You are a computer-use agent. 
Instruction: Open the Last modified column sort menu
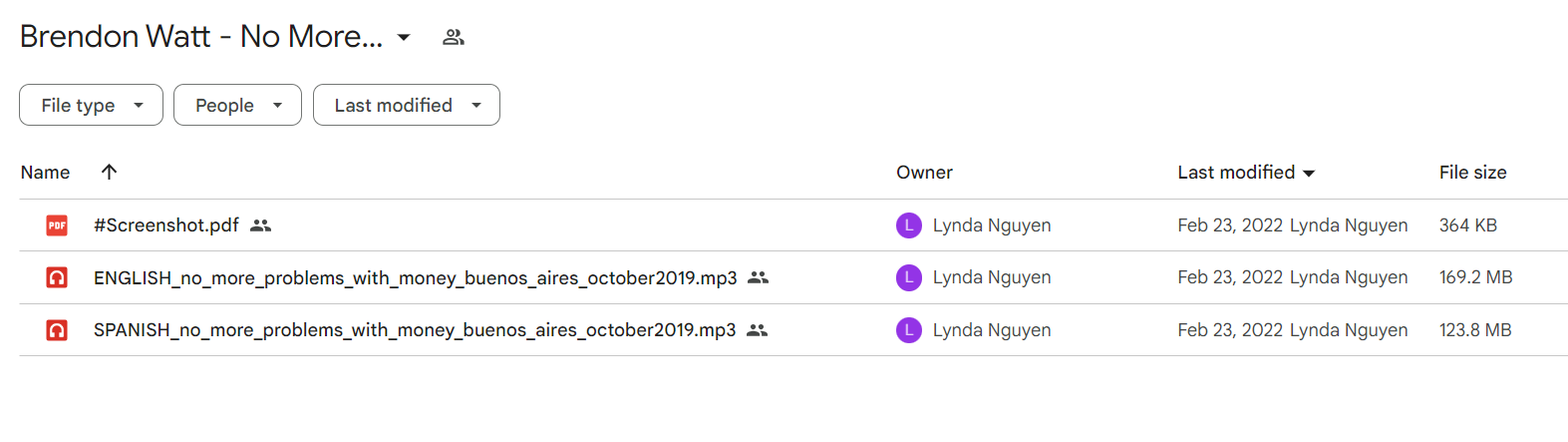(x=1246, y=173)
